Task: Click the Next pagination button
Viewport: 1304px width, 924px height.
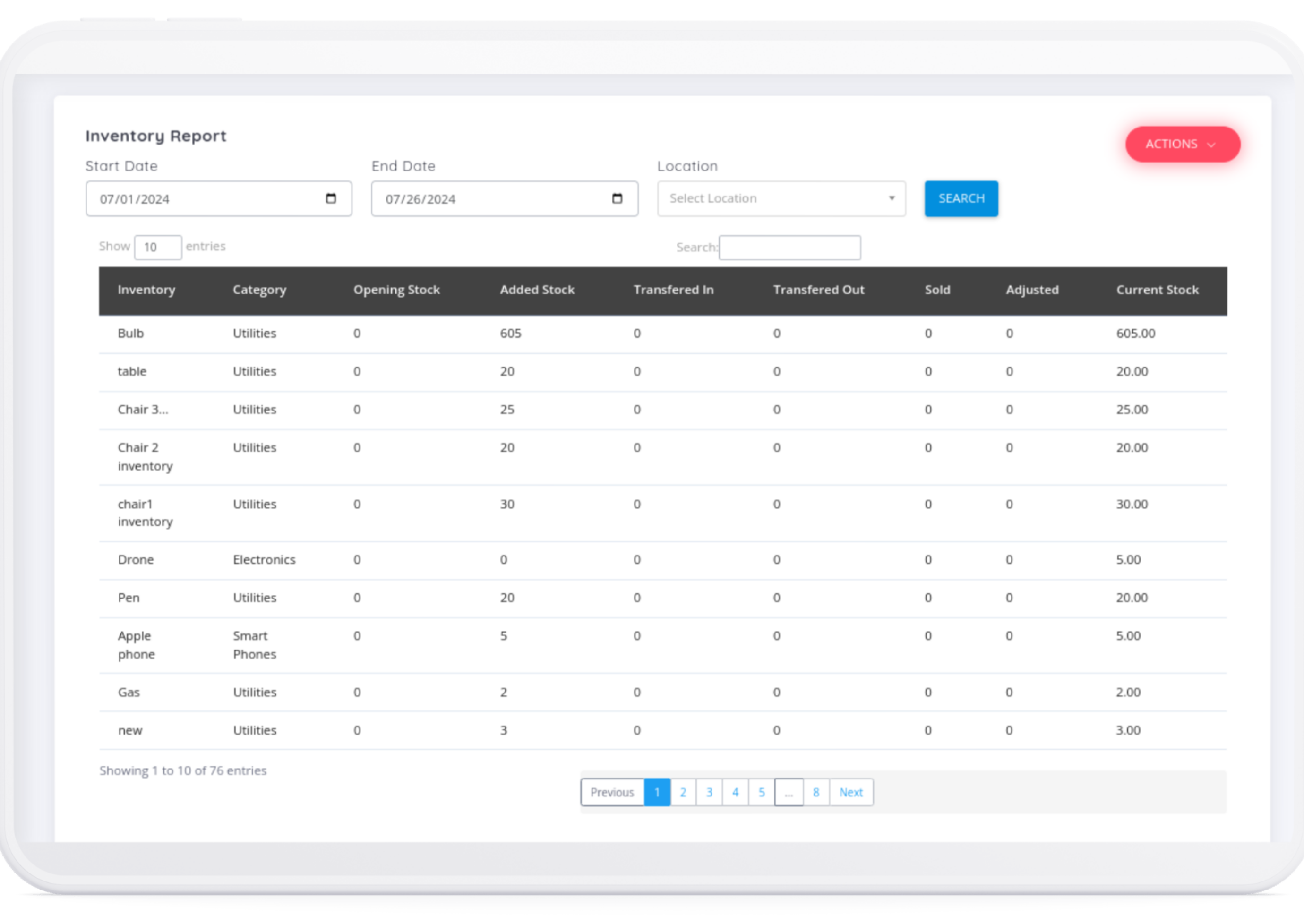Action: click(850, 792)
